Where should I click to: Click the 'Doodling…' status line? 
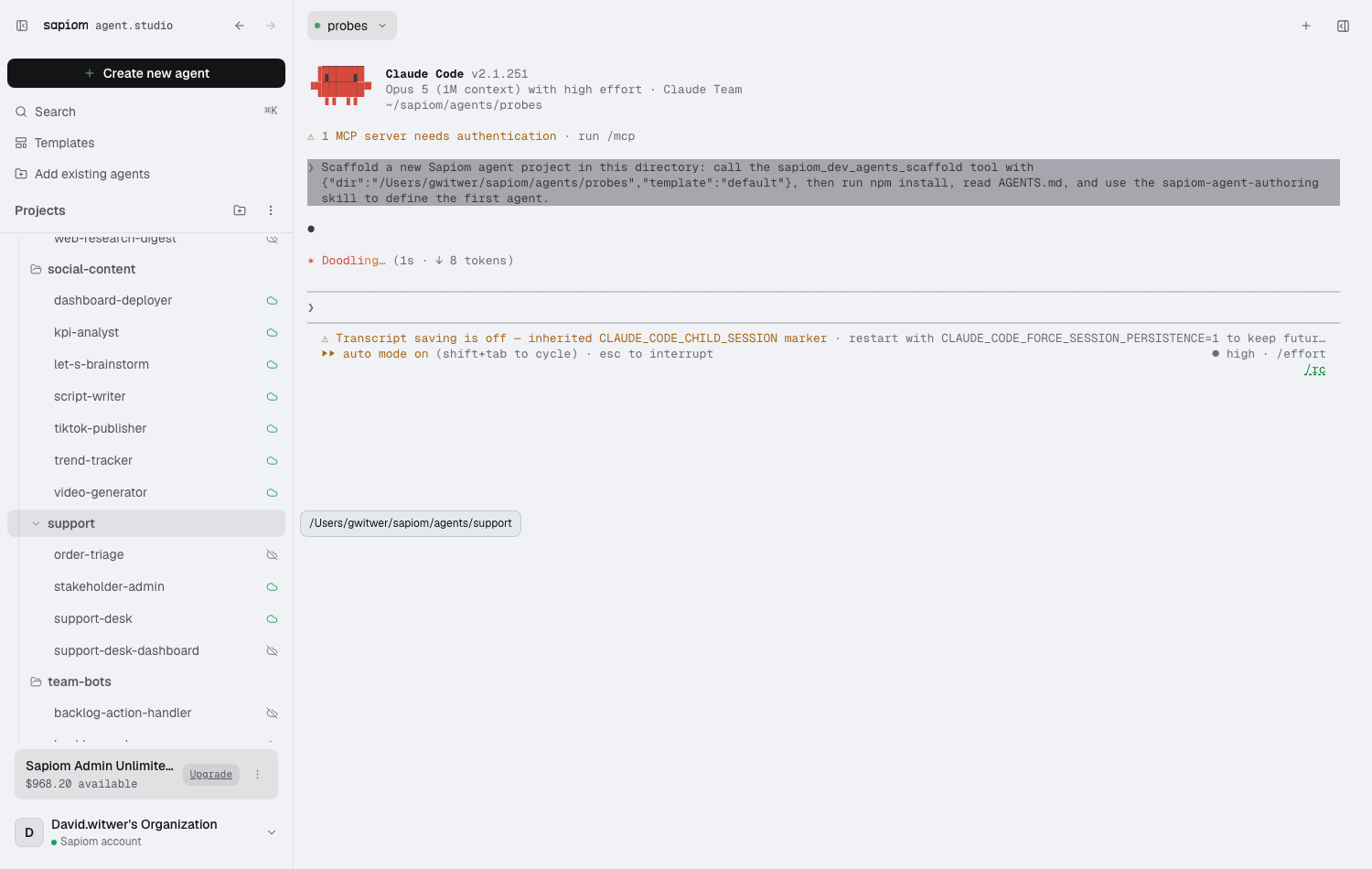[411, 261]
